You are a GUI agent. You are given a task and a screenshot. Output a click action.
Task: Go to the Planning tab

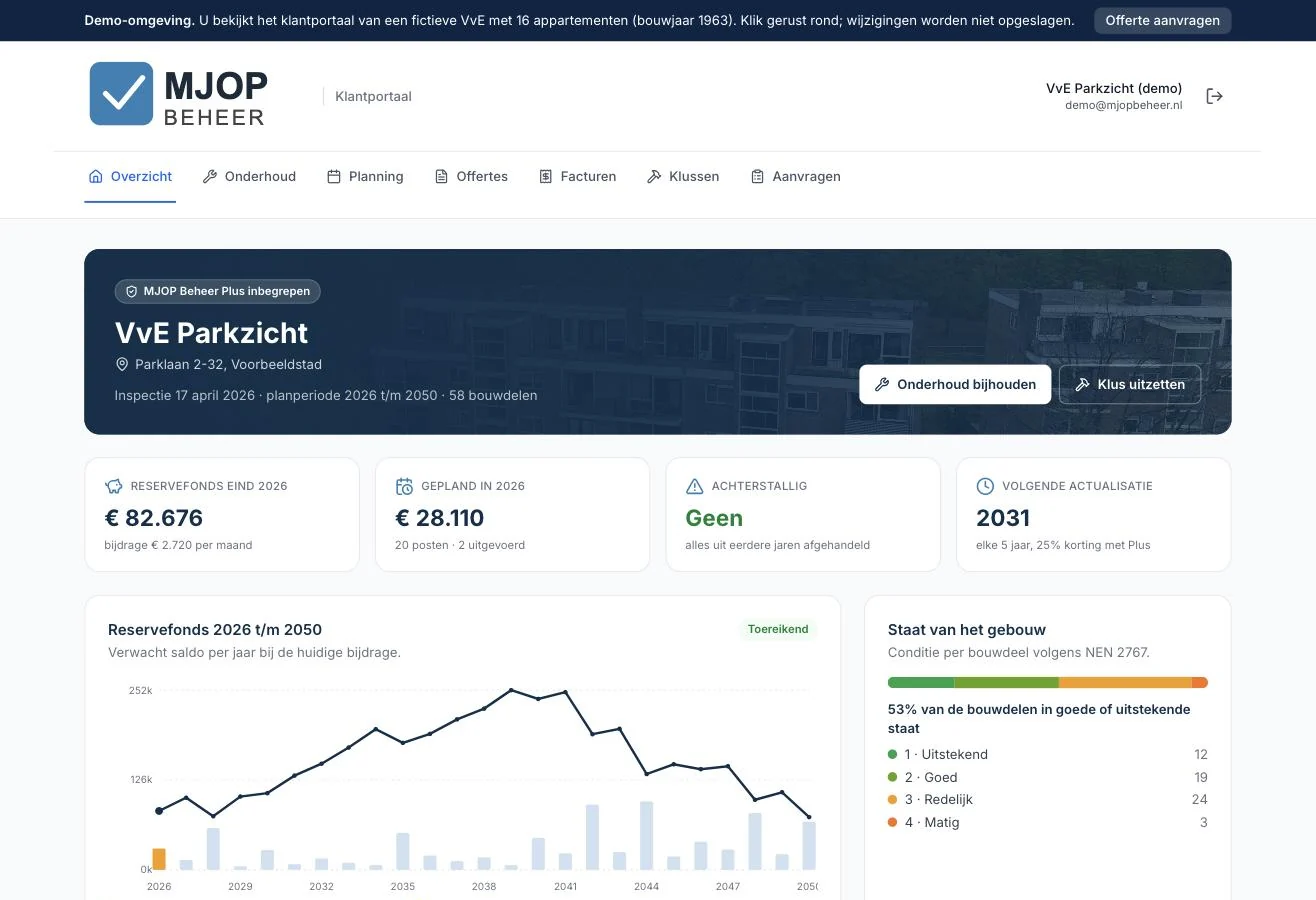point(365,177)
